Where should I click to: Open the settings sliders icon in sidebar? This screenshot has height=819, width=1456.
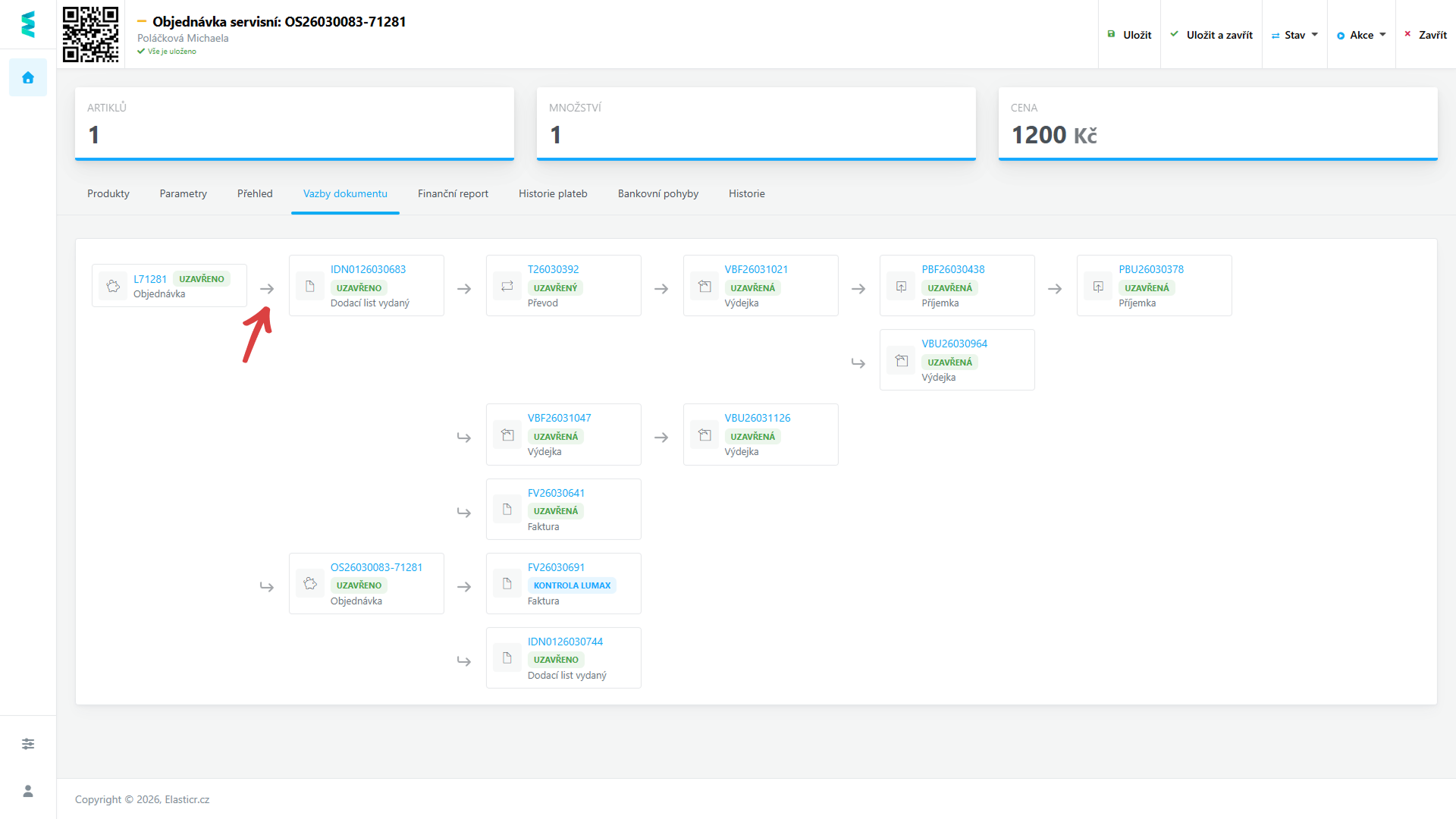(28, 744)
